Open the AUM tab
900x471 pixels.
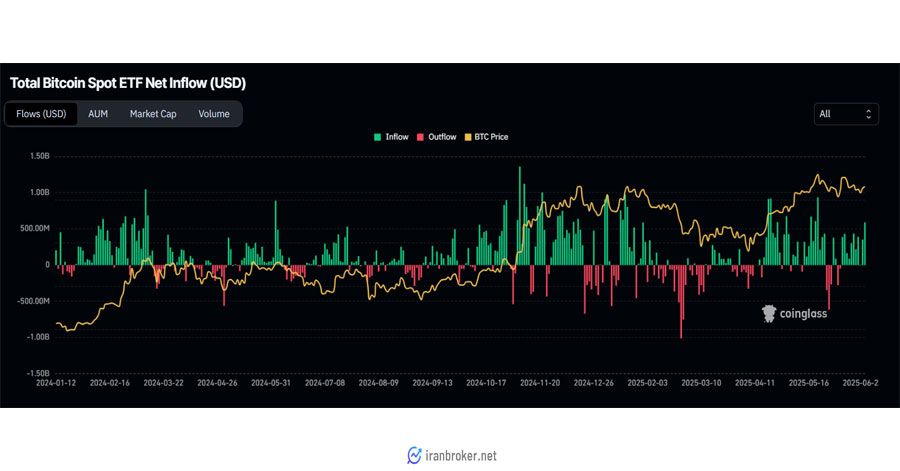(98, 114)
